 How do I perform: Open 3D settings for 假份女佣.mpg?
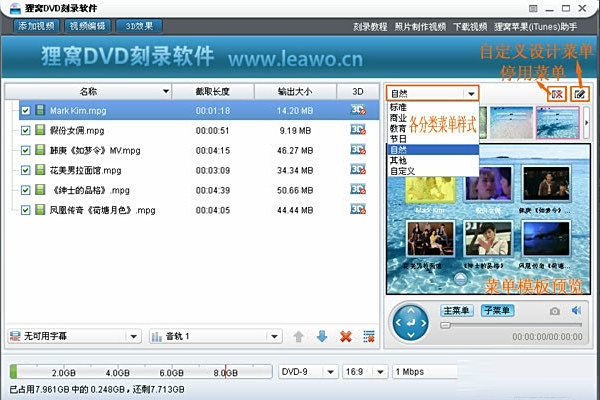coord(358,130)
